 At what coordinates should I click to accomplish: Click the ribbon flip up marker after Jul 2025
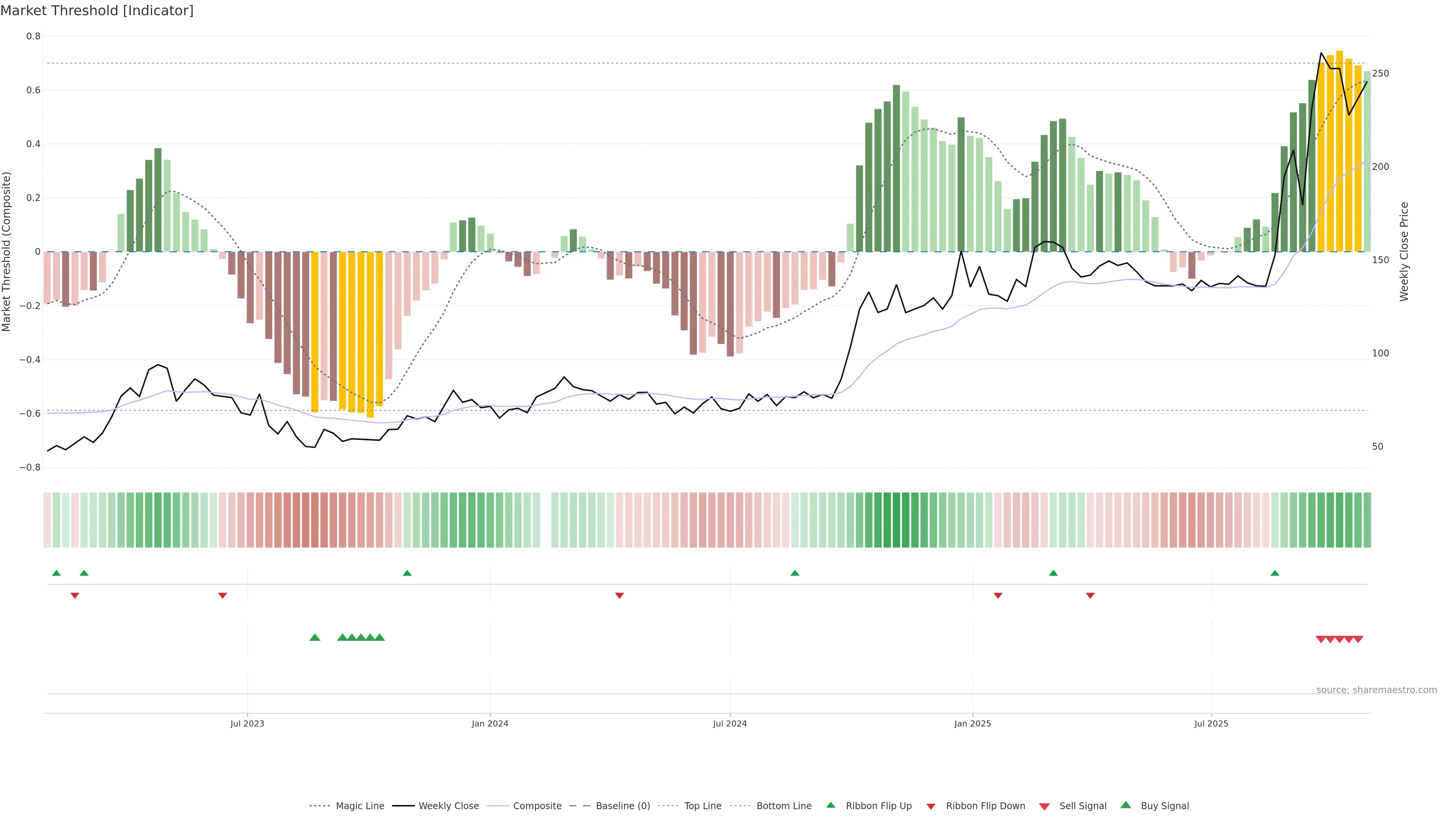tap(1274, 573)
